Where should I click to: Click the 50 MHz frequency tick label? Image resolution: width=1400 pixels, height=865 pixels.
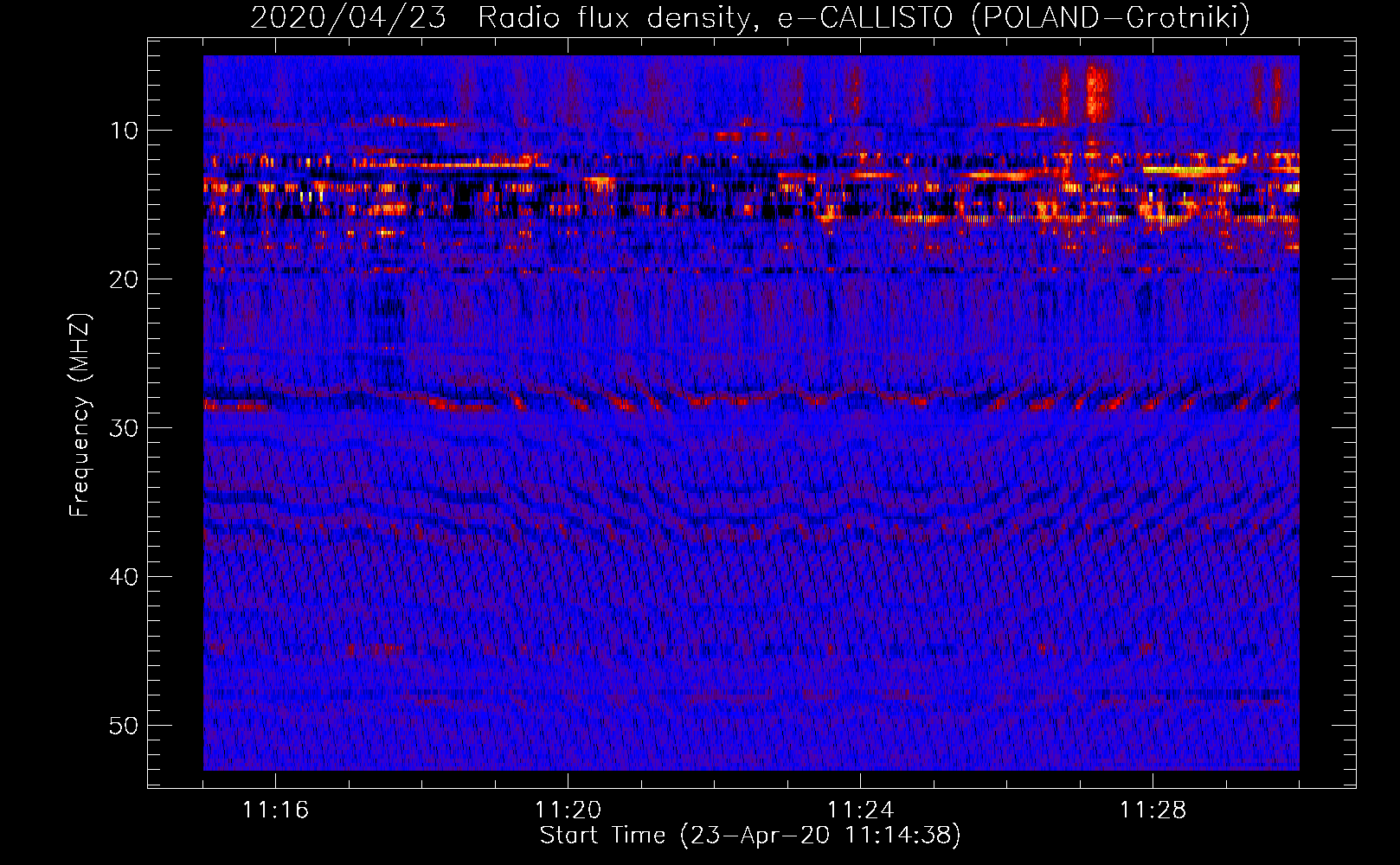(125, 726)
